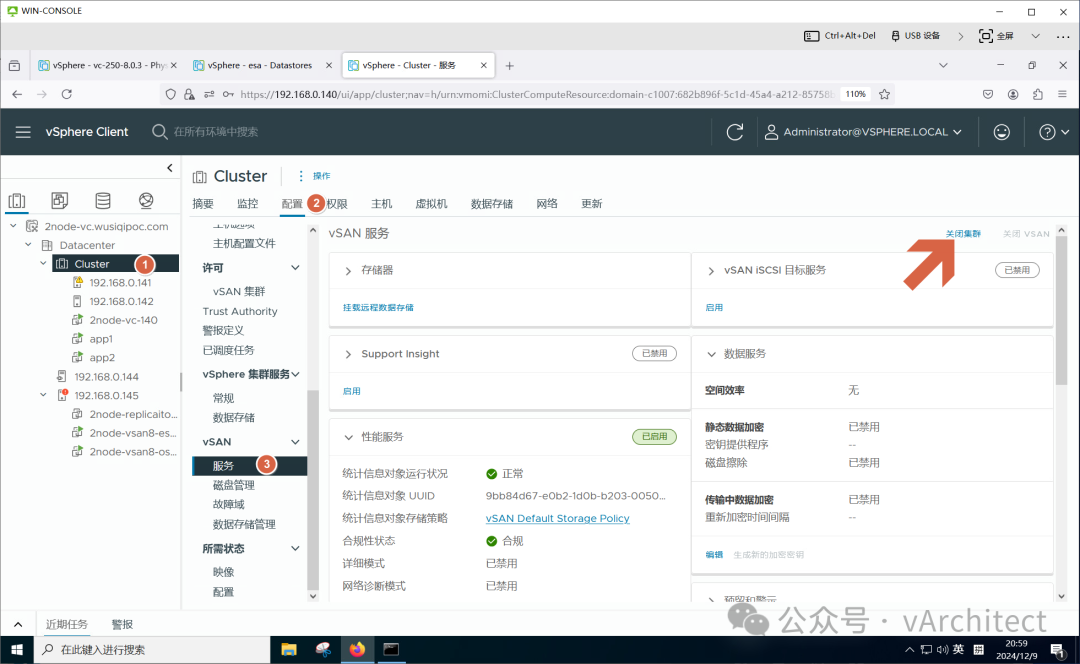
Task: Open the Datastores (数据存储) tab
Action: pos(492,204)
